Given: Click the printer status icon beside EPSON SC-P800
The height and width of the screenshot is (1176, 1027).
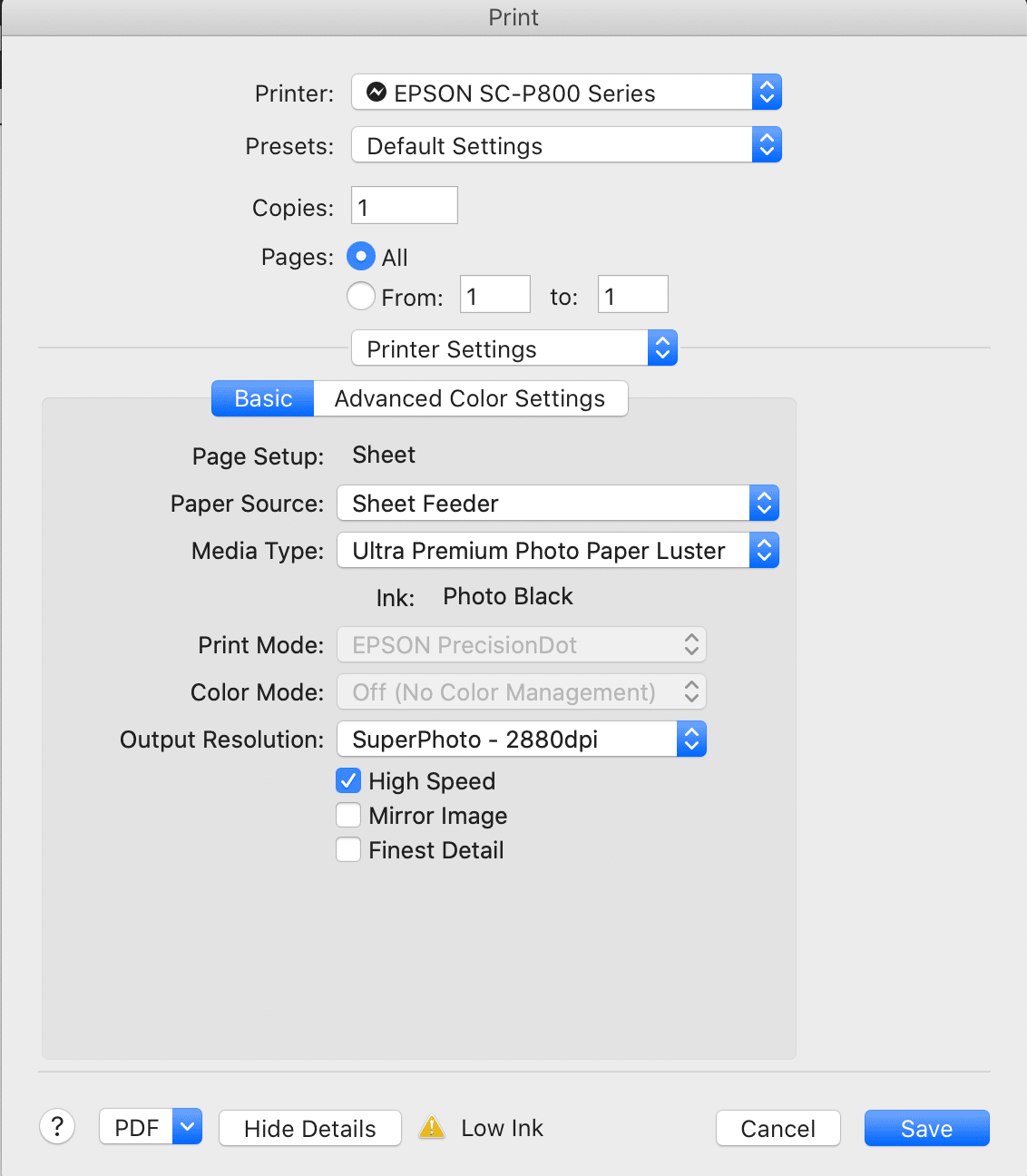Looking at the screenshot, I should click(376, 93).
